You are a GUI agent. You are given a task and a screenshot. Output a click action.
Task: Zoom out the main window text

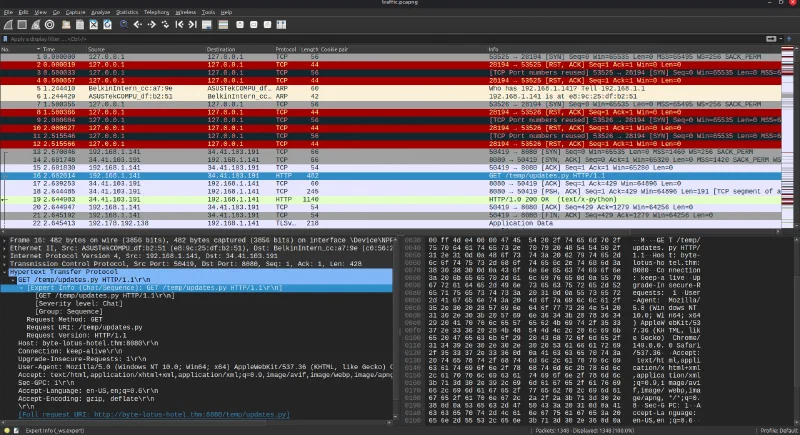coord(254,24)
